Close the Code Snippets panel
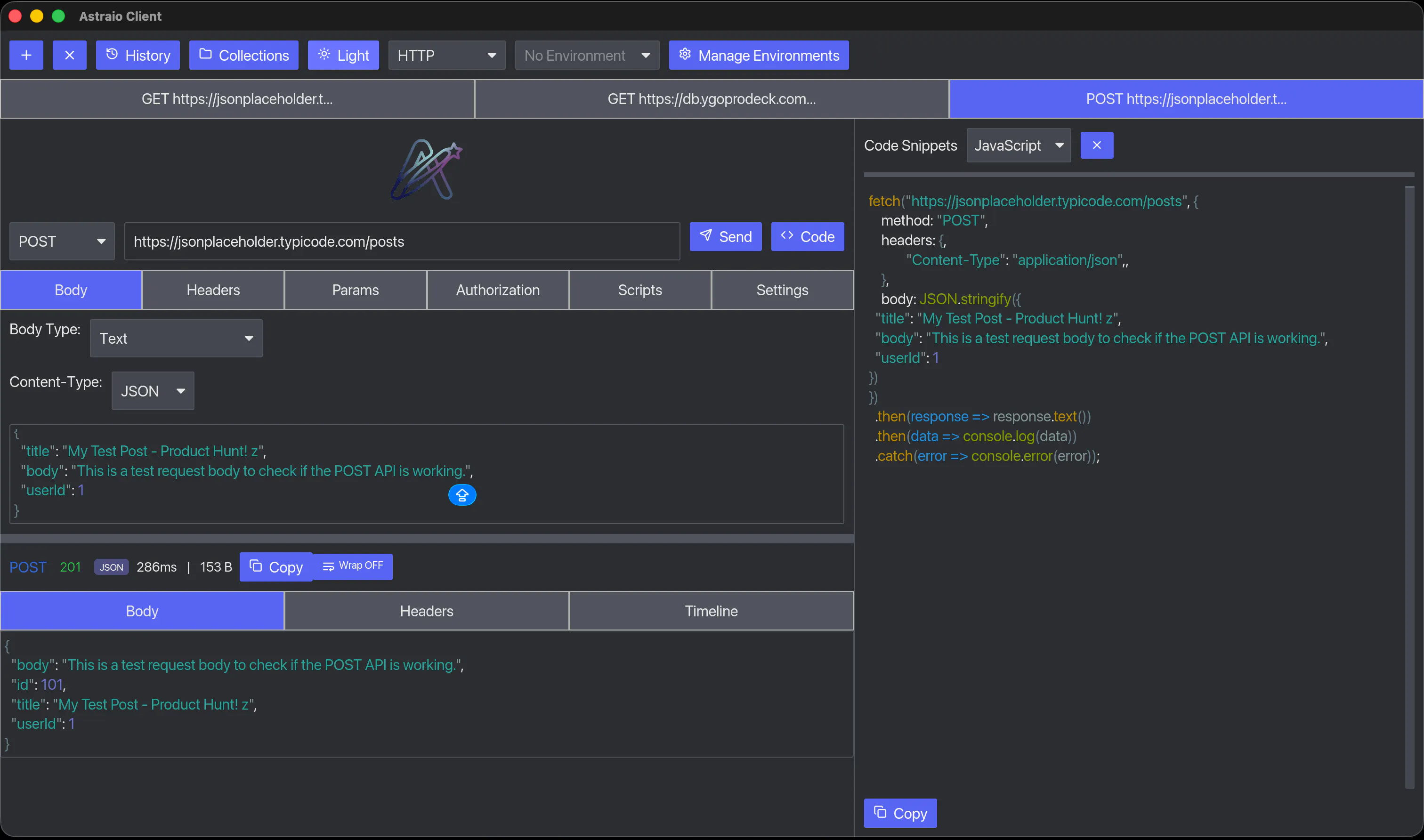 (x=1096, y=145)
